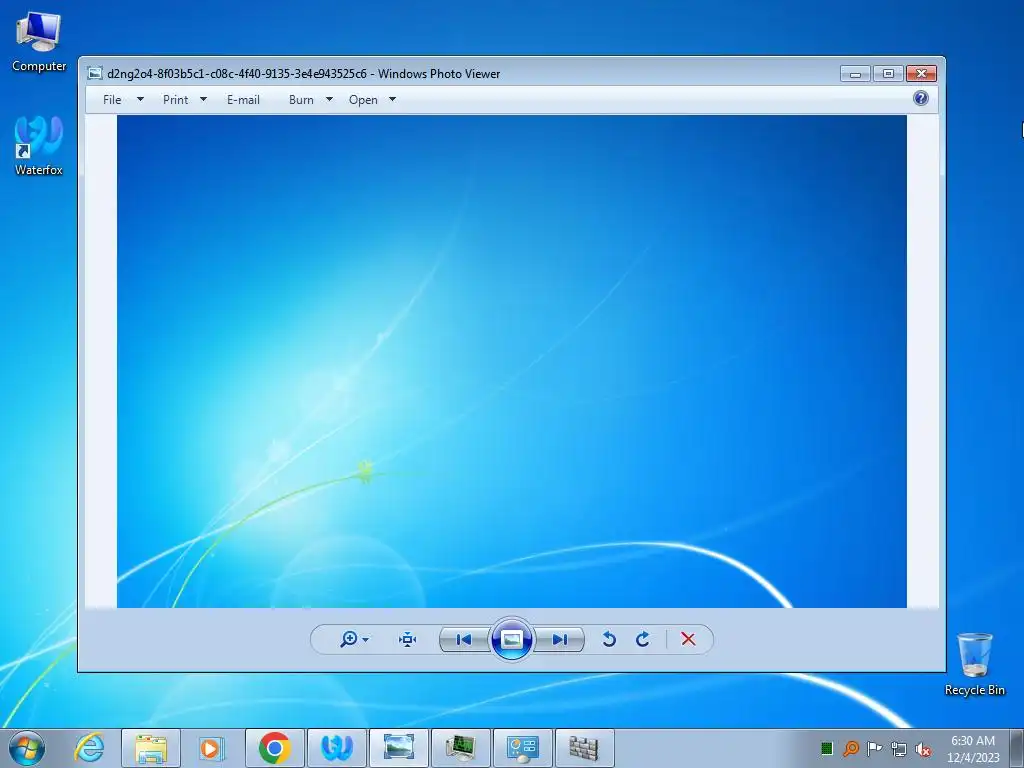Start the slide show
The height and width of the screenshot is (768, 1024).
511,639
